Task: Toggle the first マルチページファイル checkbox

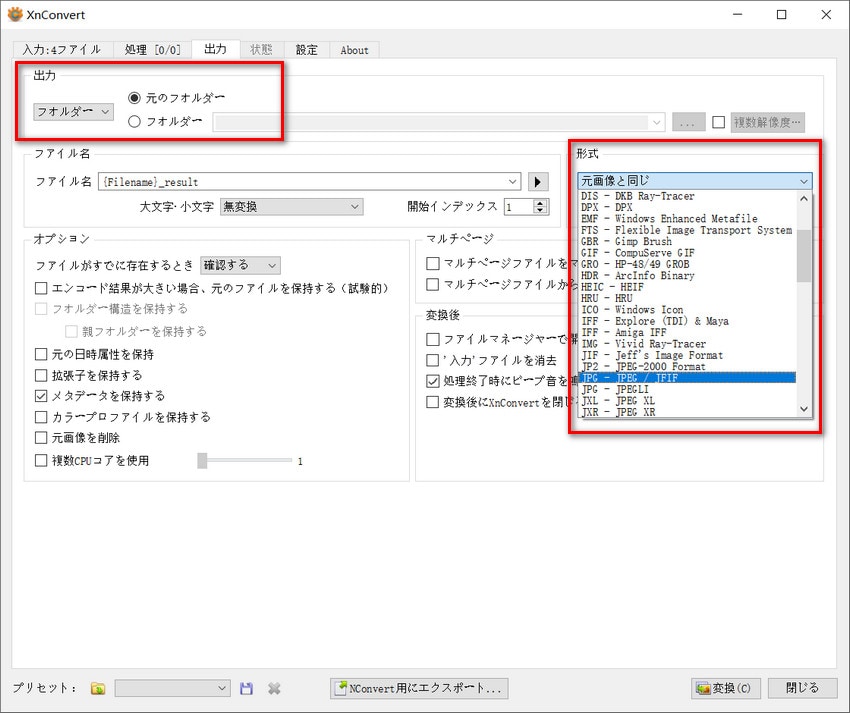Action: click(433, 264)
